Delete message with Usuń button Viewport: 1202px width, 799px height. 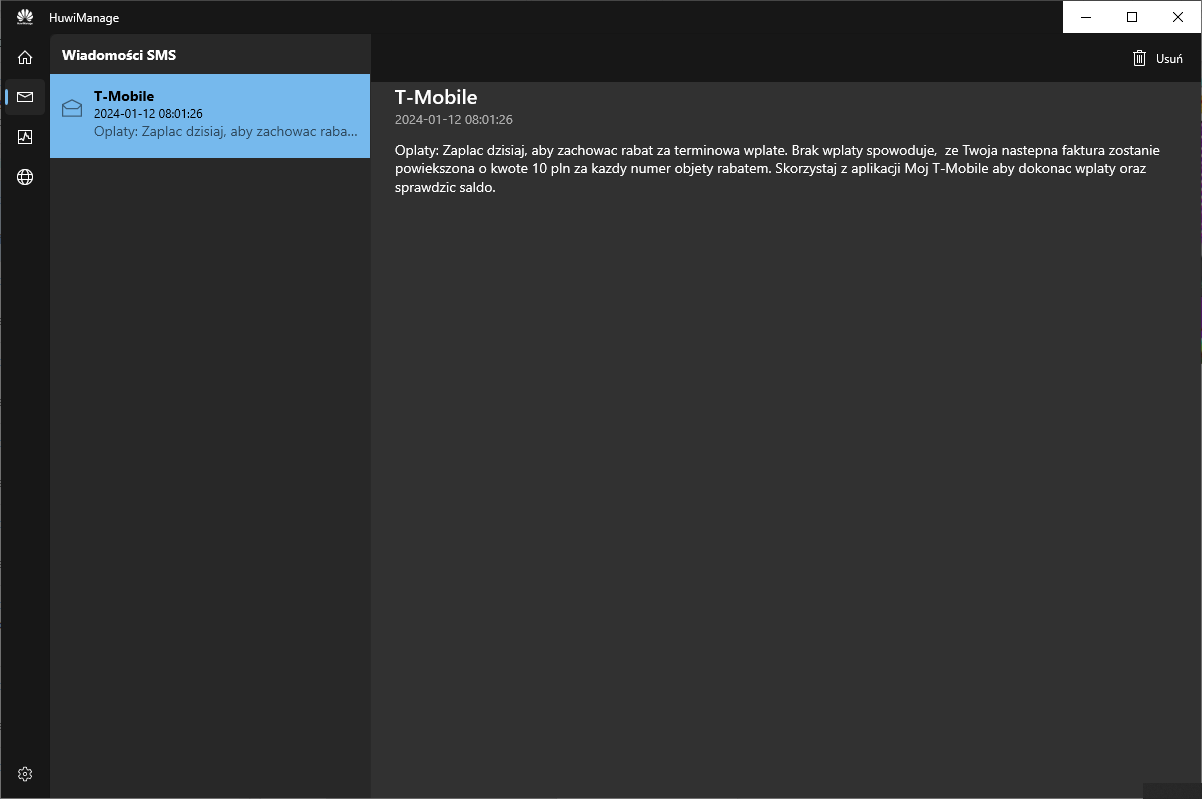coord(1157,58)
